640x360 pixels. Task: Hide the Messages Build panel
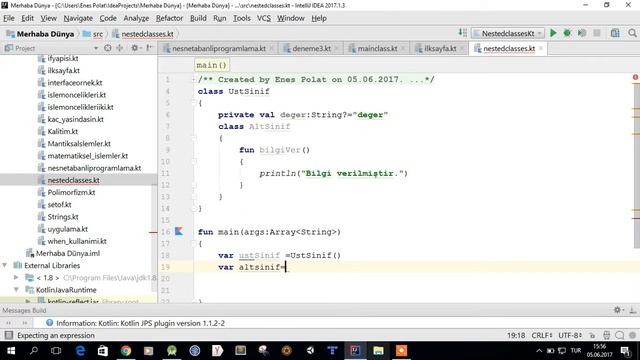[632, 310]
